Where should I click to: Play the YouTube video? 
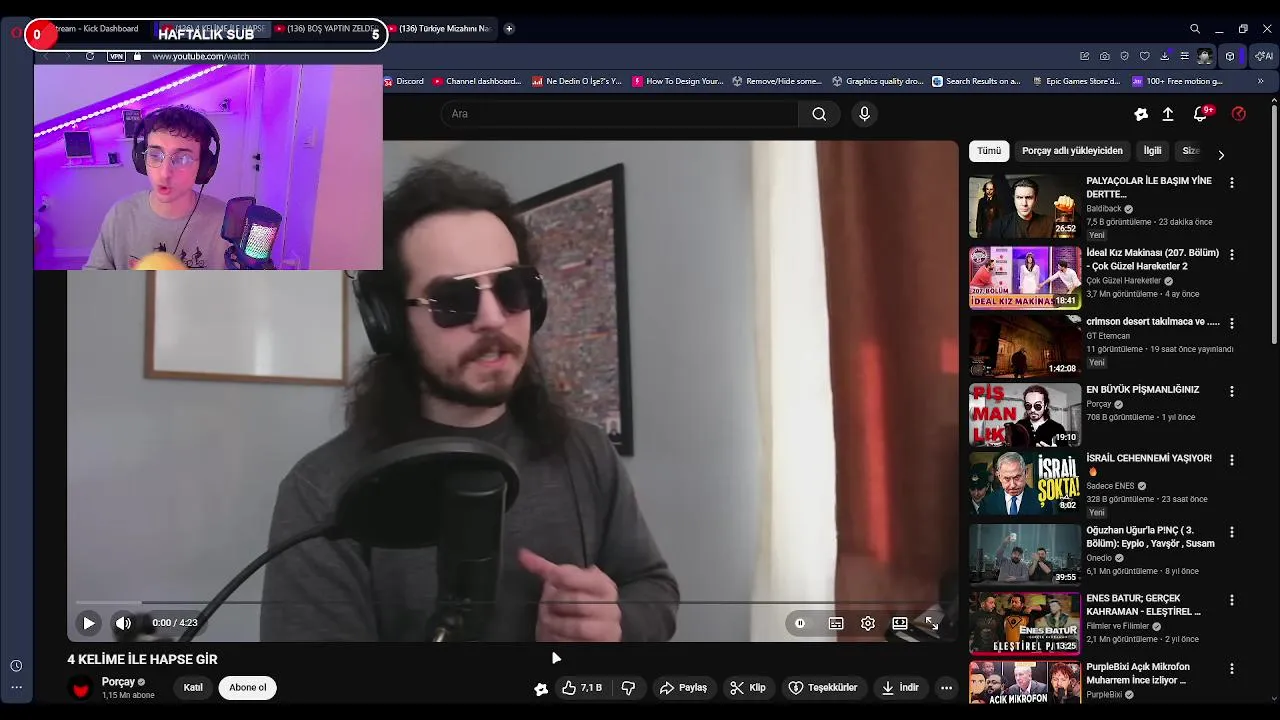88,623
